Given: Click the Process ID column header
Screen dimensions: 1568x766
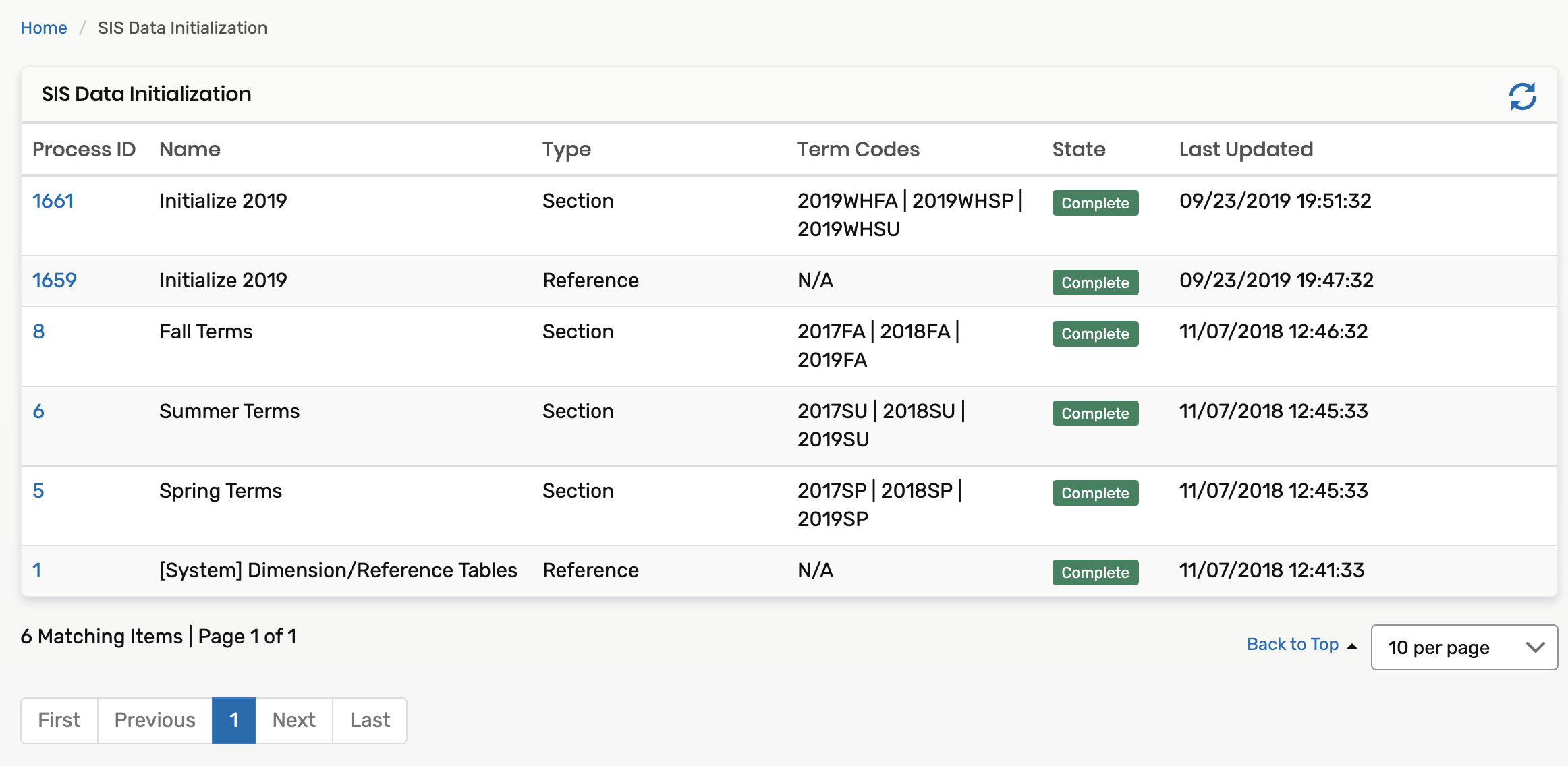Looking at the screenshot, I should (84, 149).
